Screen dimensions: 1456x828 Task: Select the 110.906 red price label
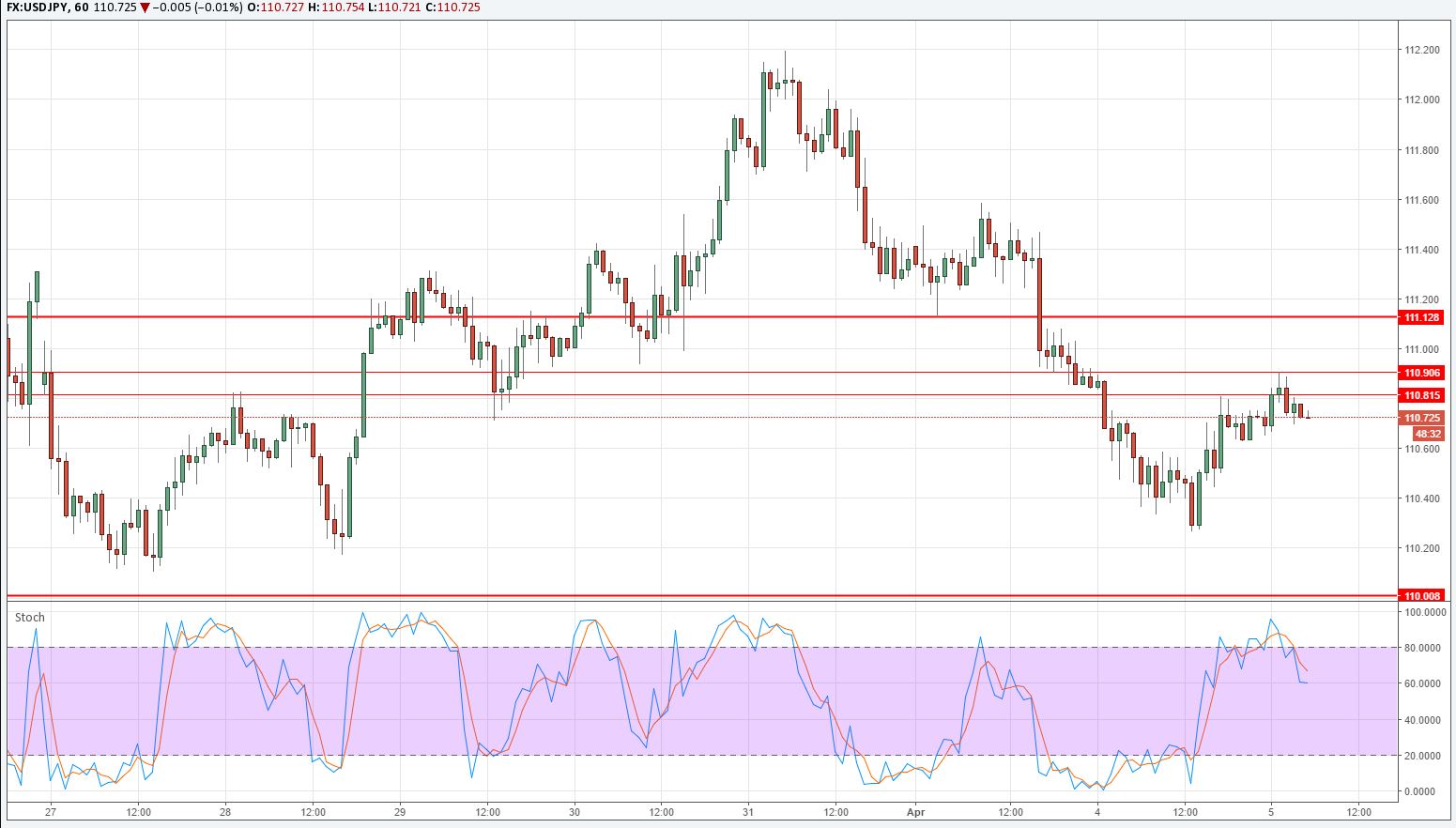[1421, 374]
